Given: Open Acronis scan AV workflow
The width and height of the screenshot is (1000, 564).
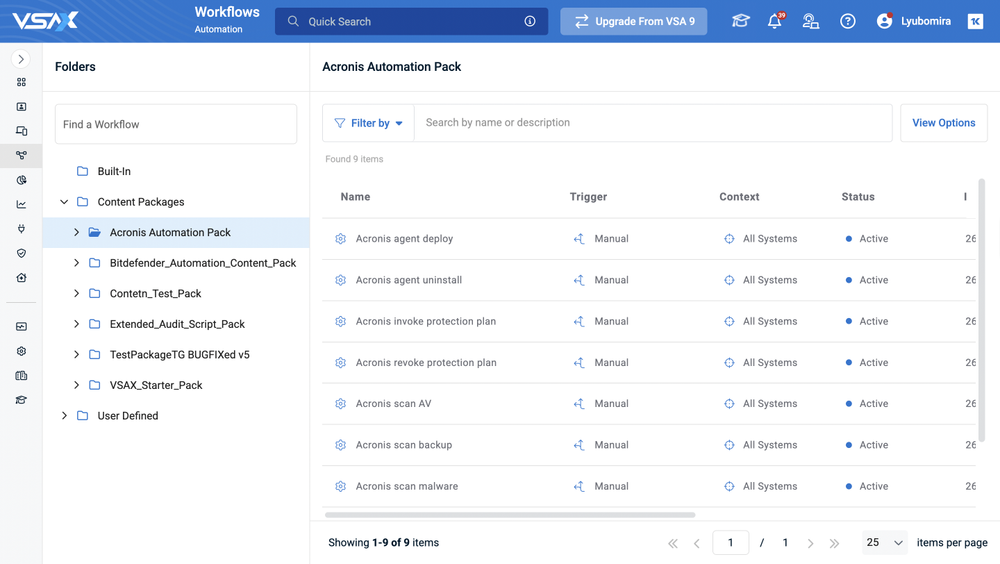Looking at the screenshot, I should coord(393,404).
